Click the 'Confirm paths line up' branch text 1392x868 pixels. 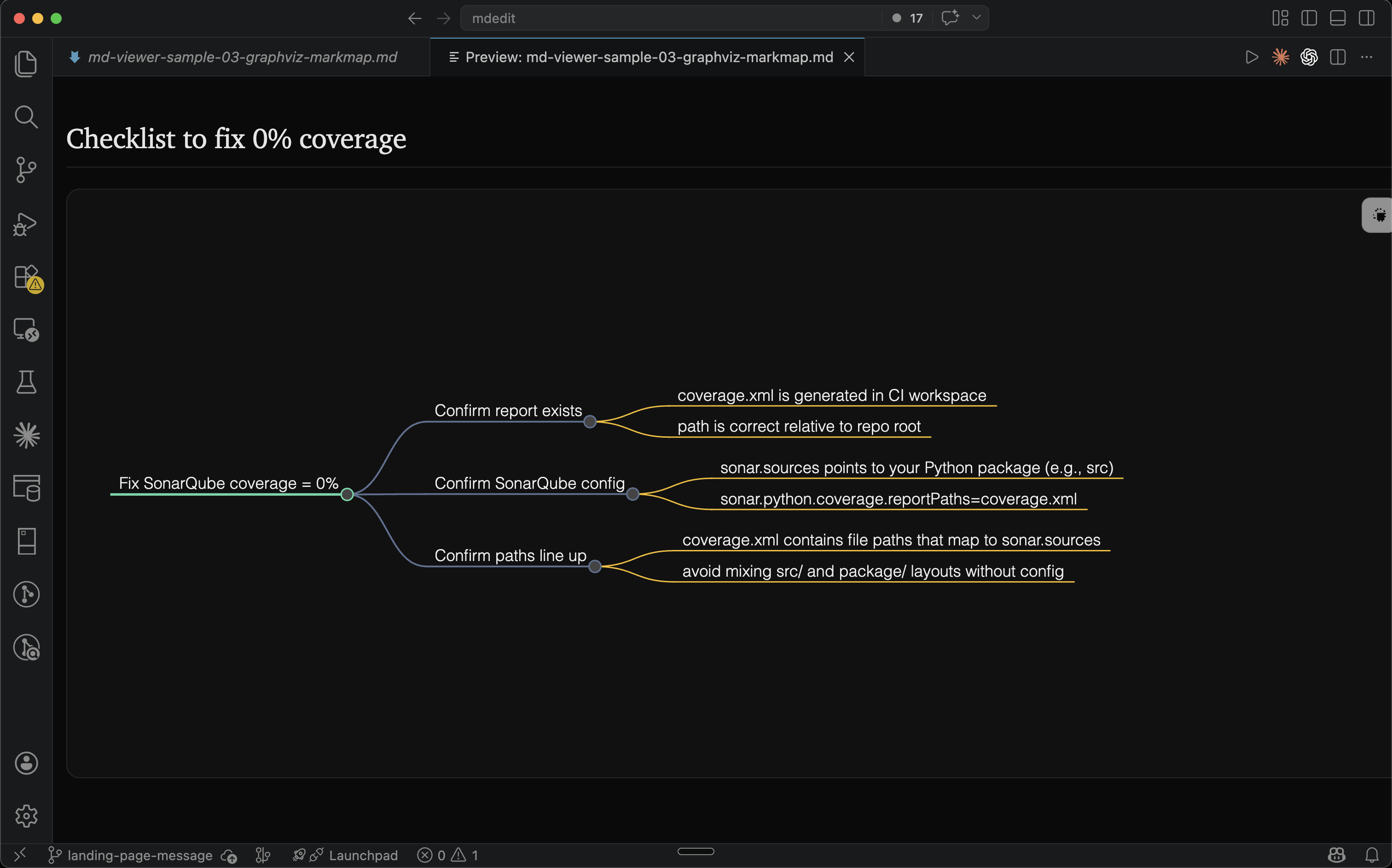(x=510, y=556)
